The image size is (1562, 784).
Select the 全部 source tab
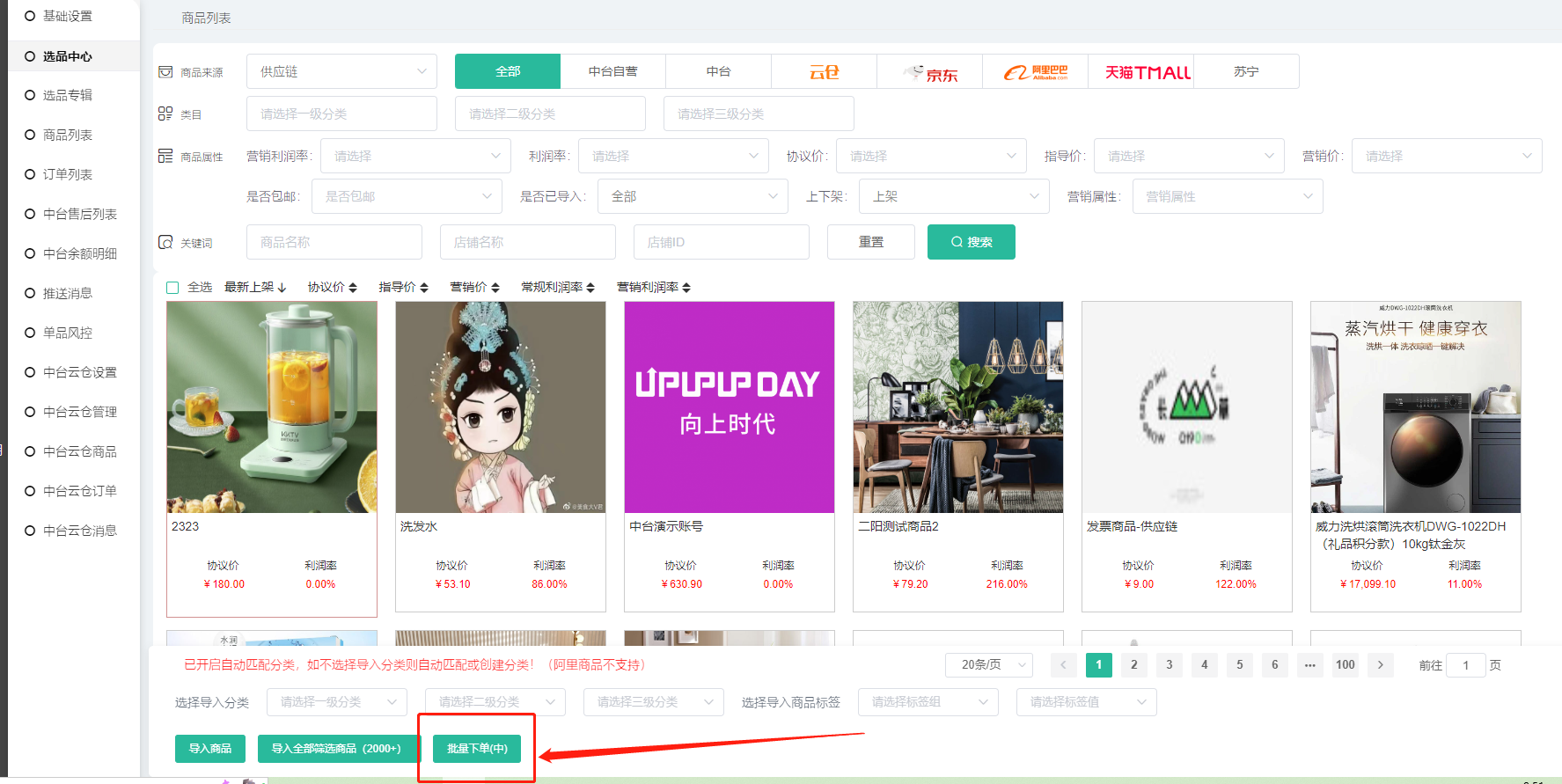click(508, 71)
